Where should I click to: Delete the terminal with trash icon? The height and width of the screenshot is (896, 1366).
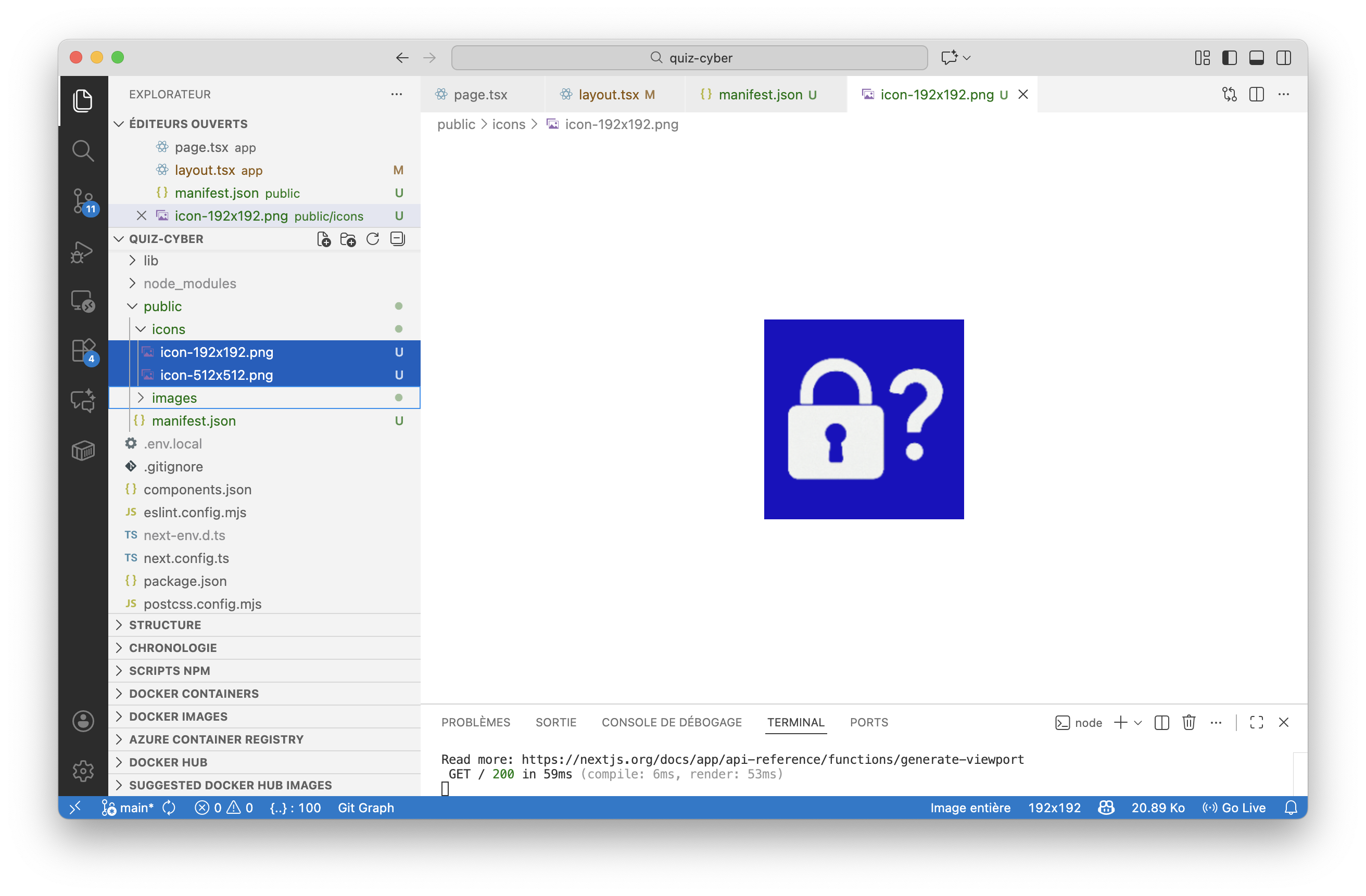pyautogui.click(x=1188, y=722)
